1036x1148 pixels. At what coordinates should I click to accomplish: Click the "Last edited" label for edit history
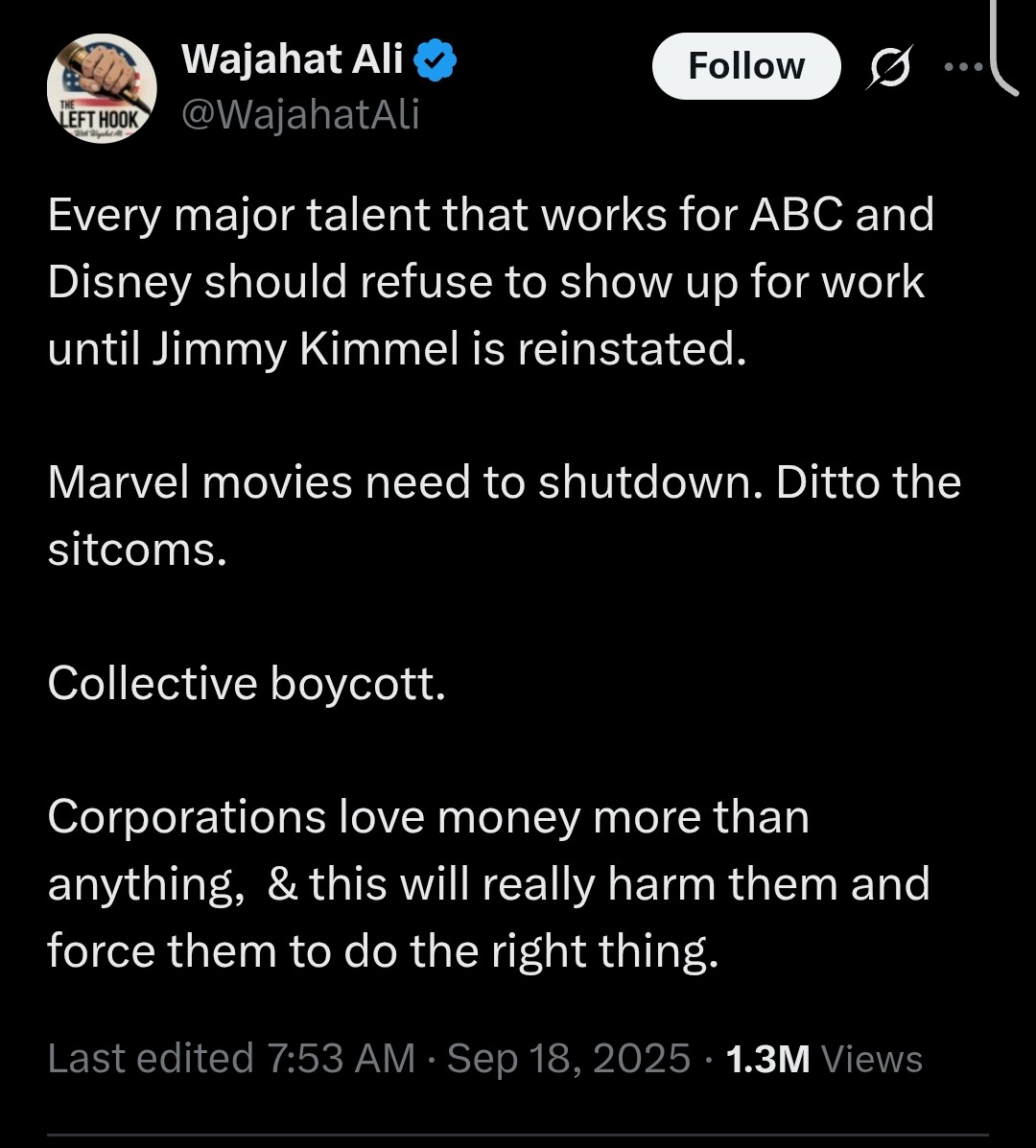[151, 1059]
